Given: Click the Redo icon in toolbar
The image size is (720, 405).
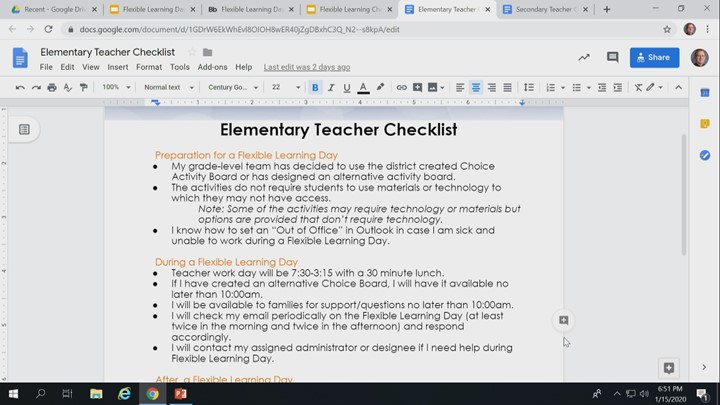Looking at the screenshot, I should [x=36, y=87].
